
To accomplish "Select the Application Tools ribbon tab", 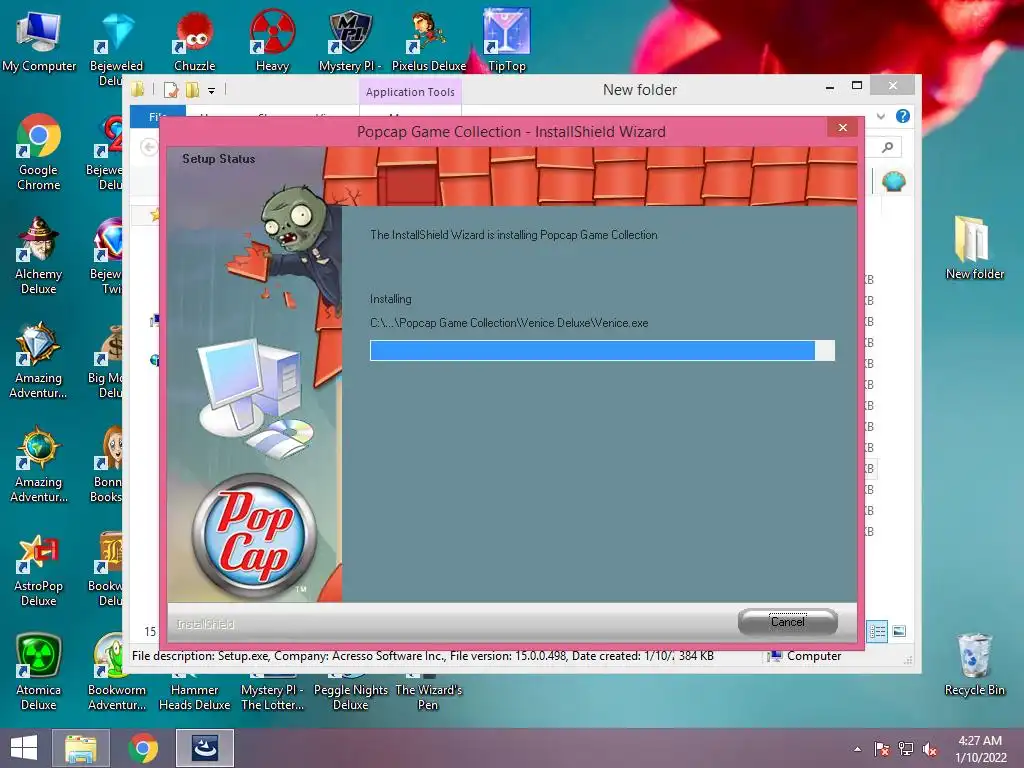I will [410, 92].
